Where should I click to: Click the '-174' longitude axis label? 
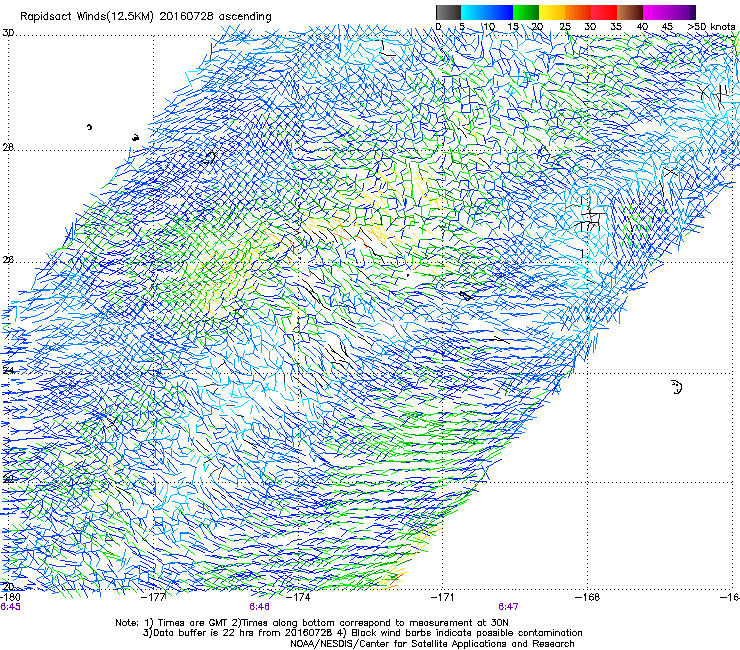(298, 597)
